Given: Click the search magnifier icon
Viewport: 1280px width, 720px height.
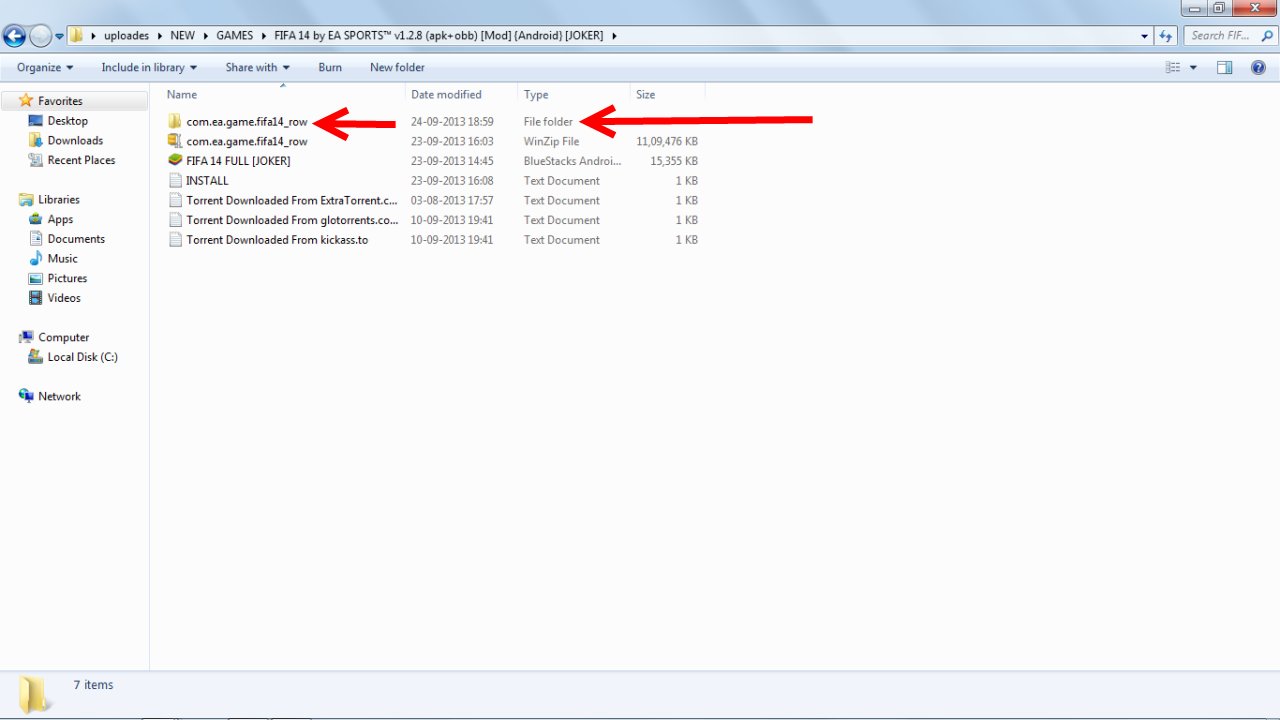Looking at the screenshot, I should [1268, 35].
